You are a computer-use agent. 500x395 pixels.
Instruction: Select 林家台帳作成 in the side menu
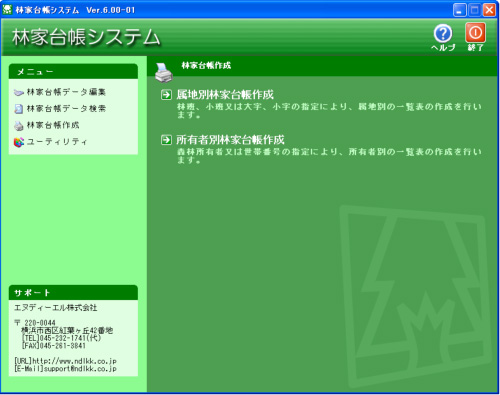(53, 125)
